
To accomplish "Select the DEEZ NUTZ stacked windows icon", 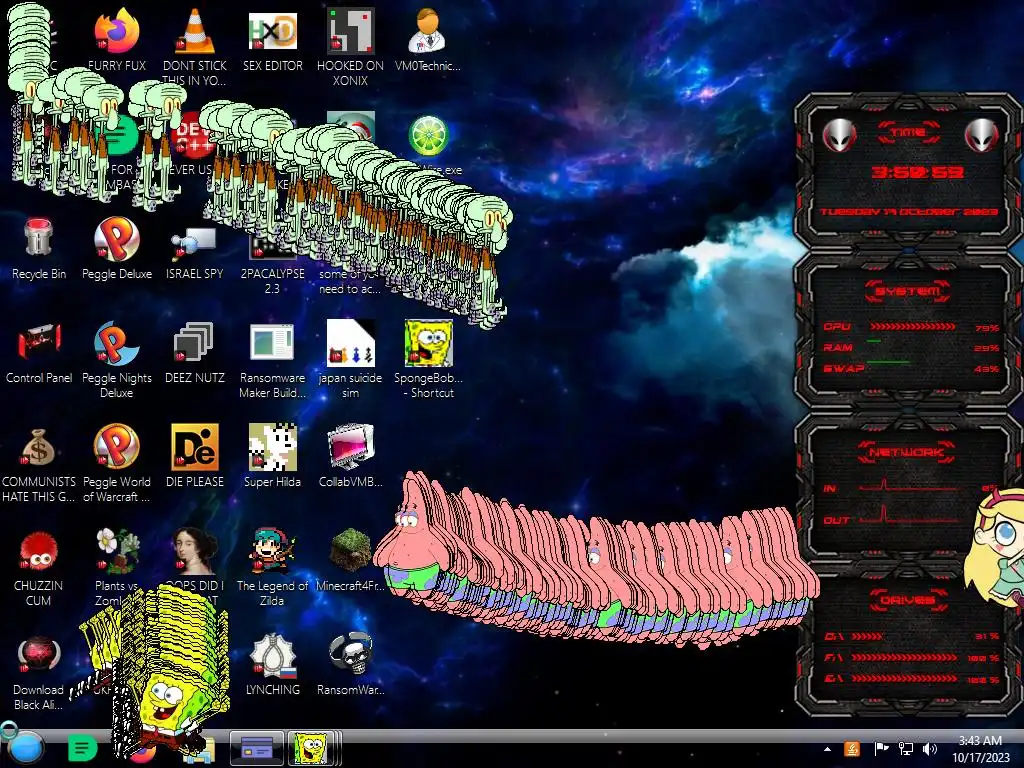I will coord(195,342).
